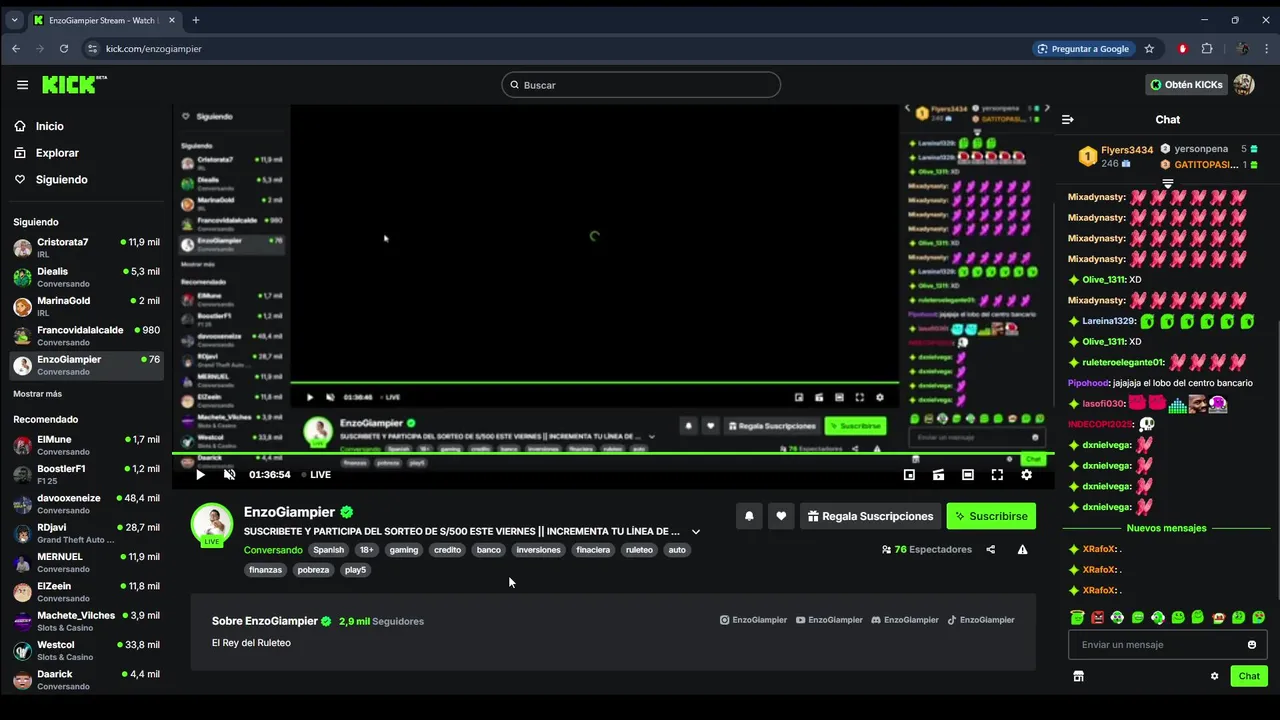The image size is (1280, 720).
Task: Expand the stream title chevron
Action: pyautogui.click(x=696, y=532)
